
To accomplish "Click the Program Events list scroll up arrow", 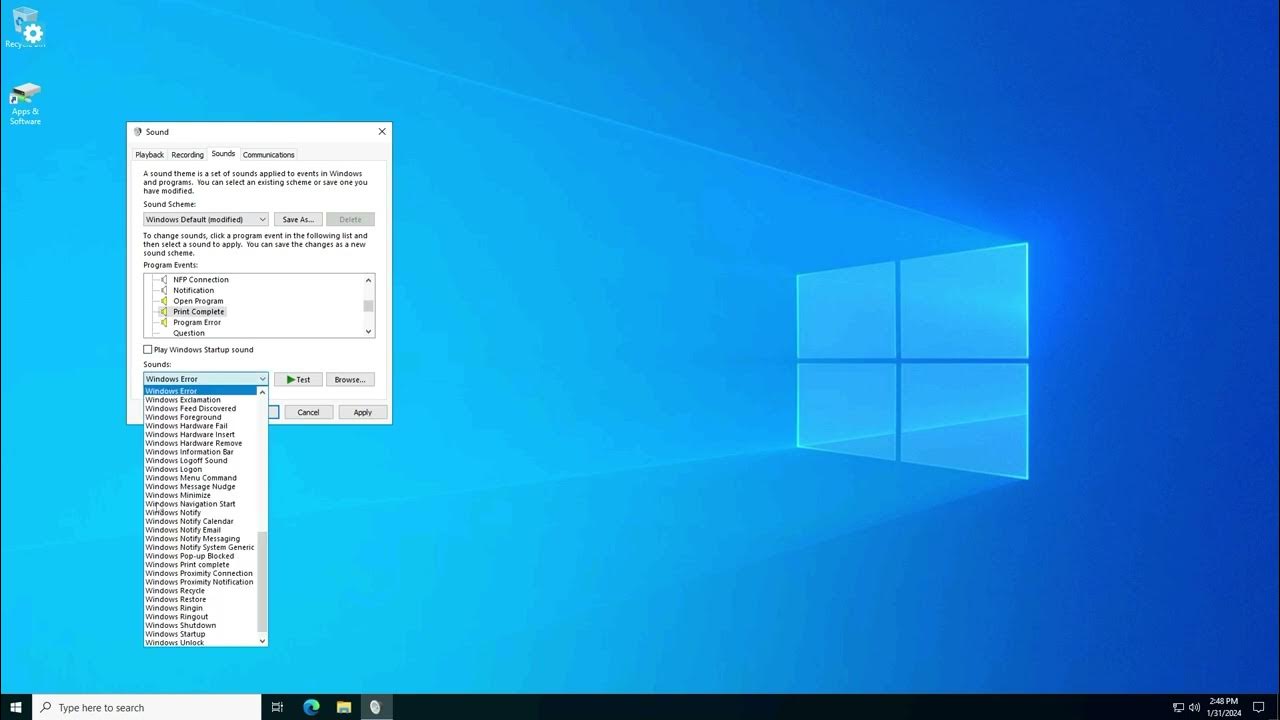I will pos(368,280).
